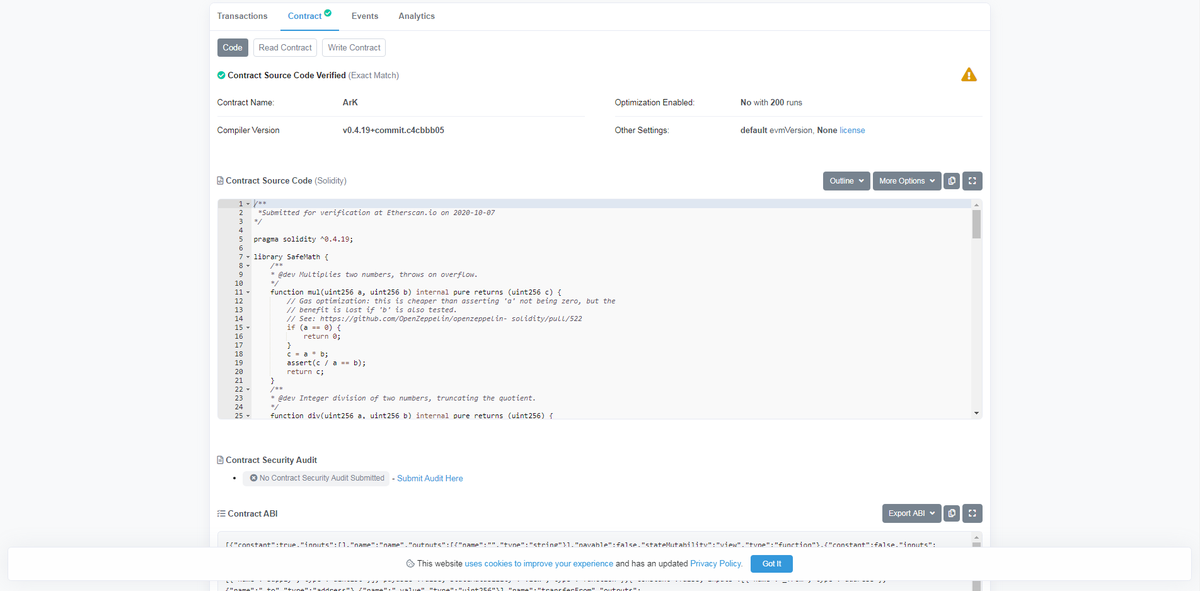Screen dimensions: 1200x591
Task: Collapse code fold arrow at line 1
Action: pos(248,204)
